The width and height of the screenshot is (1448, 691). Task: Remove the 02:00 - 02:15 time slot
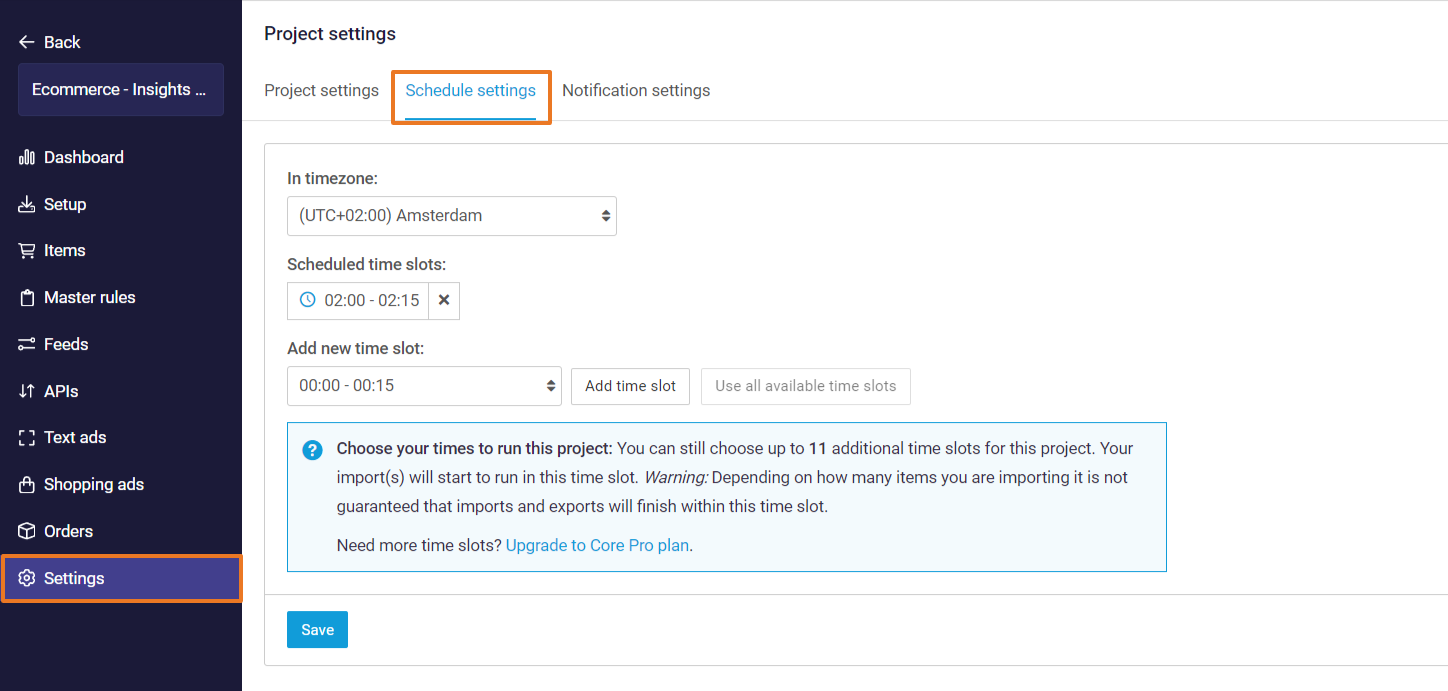click(444, 300)
